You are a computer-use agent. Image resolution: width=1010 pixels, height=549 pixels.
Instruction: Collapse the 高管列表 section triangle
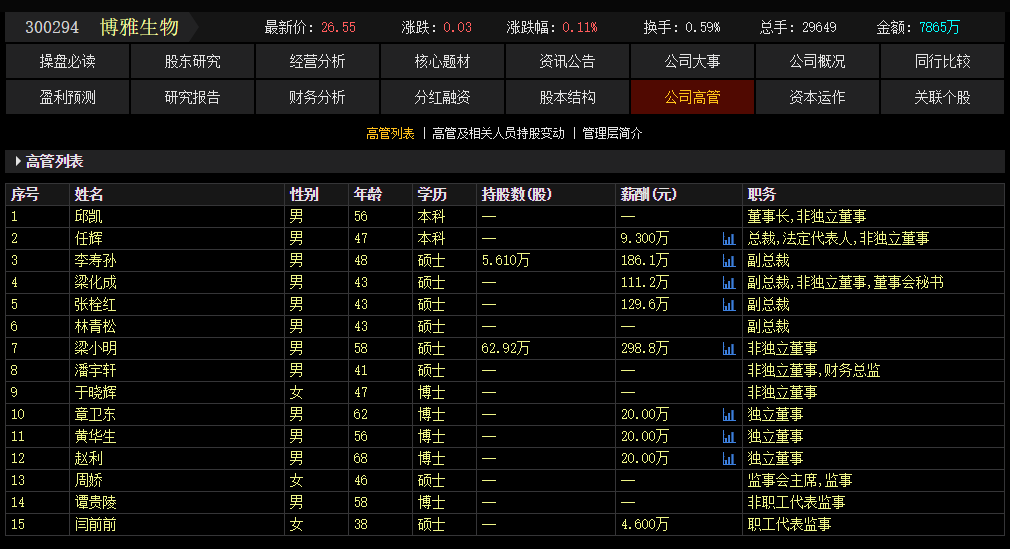(x=18, y=161)
